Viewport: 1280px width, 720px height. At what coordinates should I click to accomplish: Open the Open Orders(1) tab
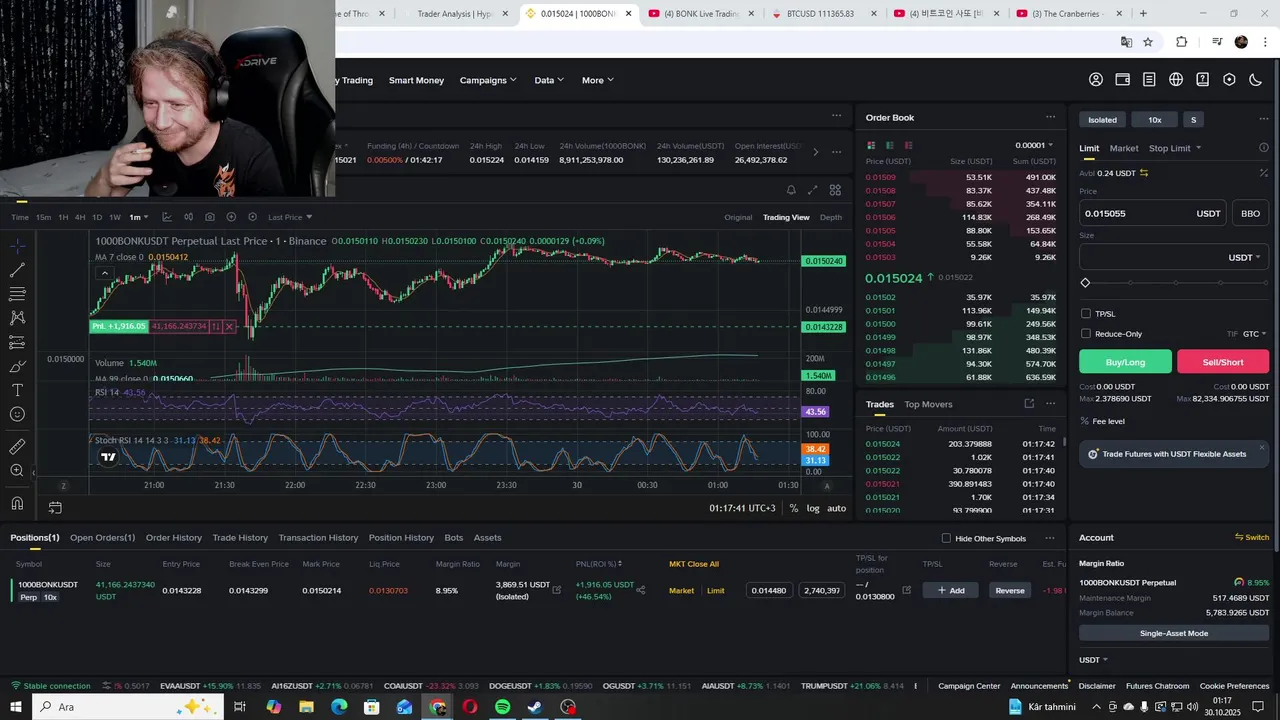click(102, 538)
